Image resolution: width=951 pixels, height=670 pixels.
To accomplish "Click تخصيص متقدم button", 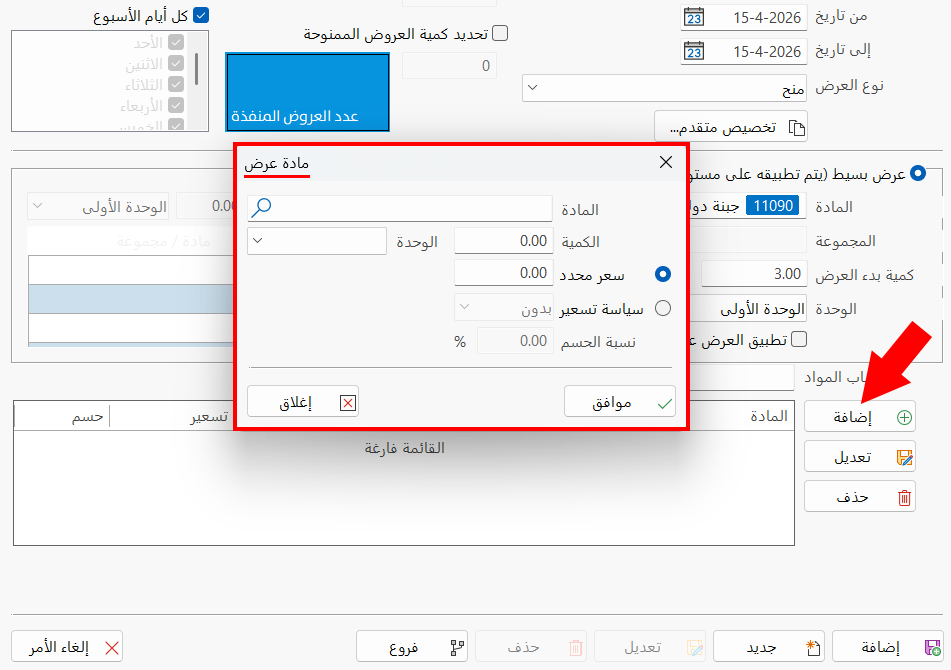I will [730, 127].
